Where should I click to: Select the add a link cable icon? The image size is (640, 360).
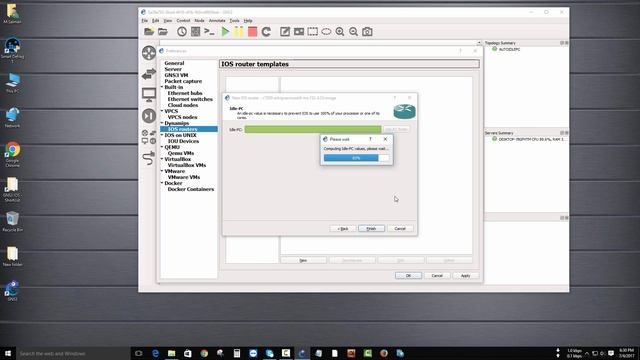click(149, 158)
